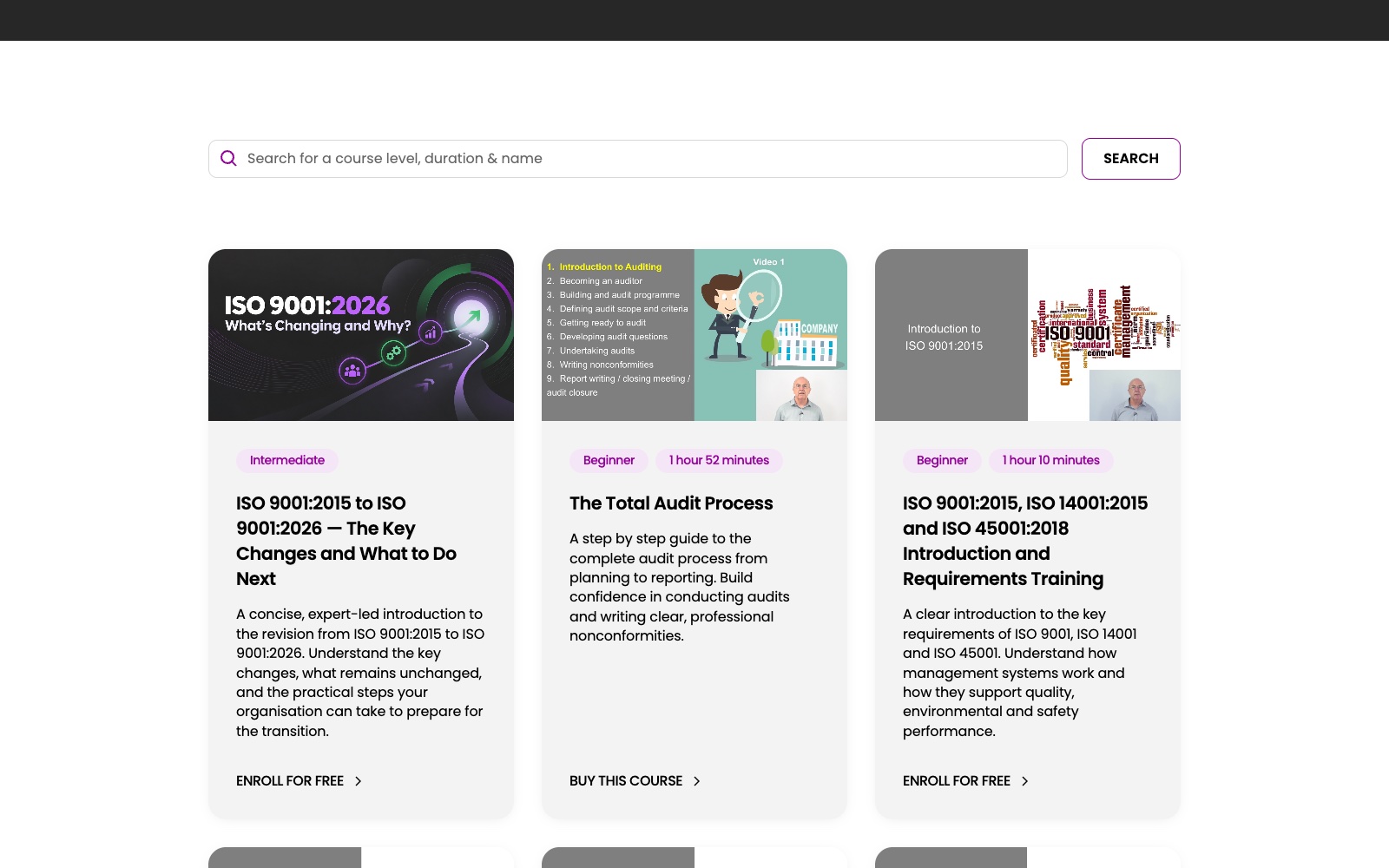The height and width of the screenshot is (868, 1389).
Task: Click chevron beside ISO 9001:2026 ENROLL FOR FREE
Action: (x=358, y=781)
